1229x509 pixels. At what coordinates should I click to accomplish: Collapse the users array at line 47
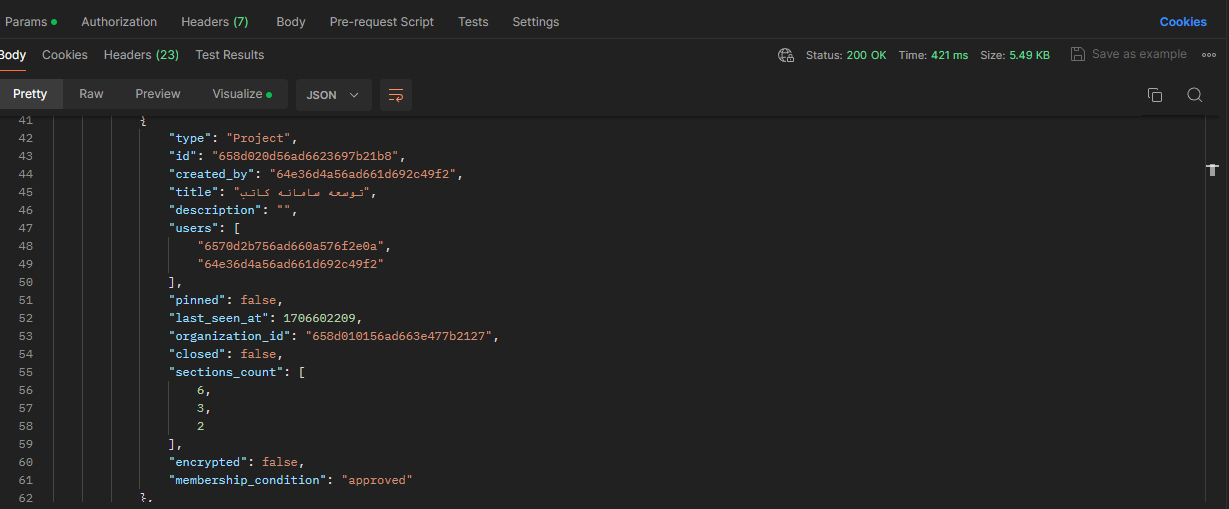pyautogui.click(x=50, y=228)
